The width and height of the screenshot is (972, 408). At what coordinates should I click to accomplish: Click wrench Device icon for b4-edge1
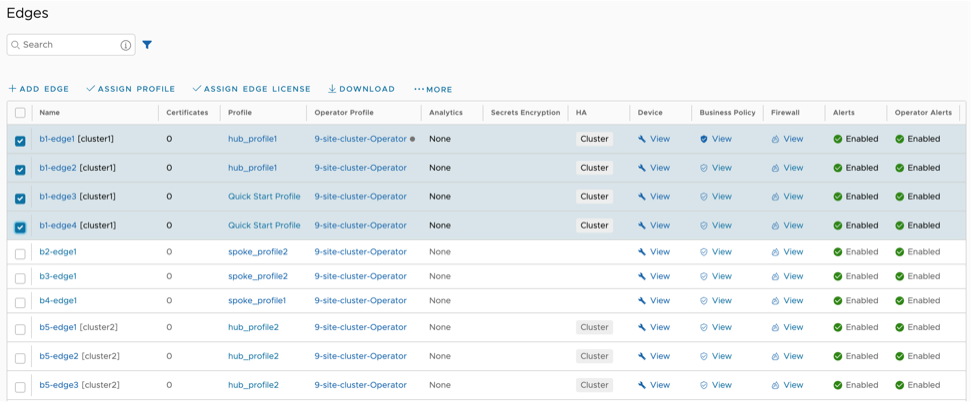tap(642, 301)
